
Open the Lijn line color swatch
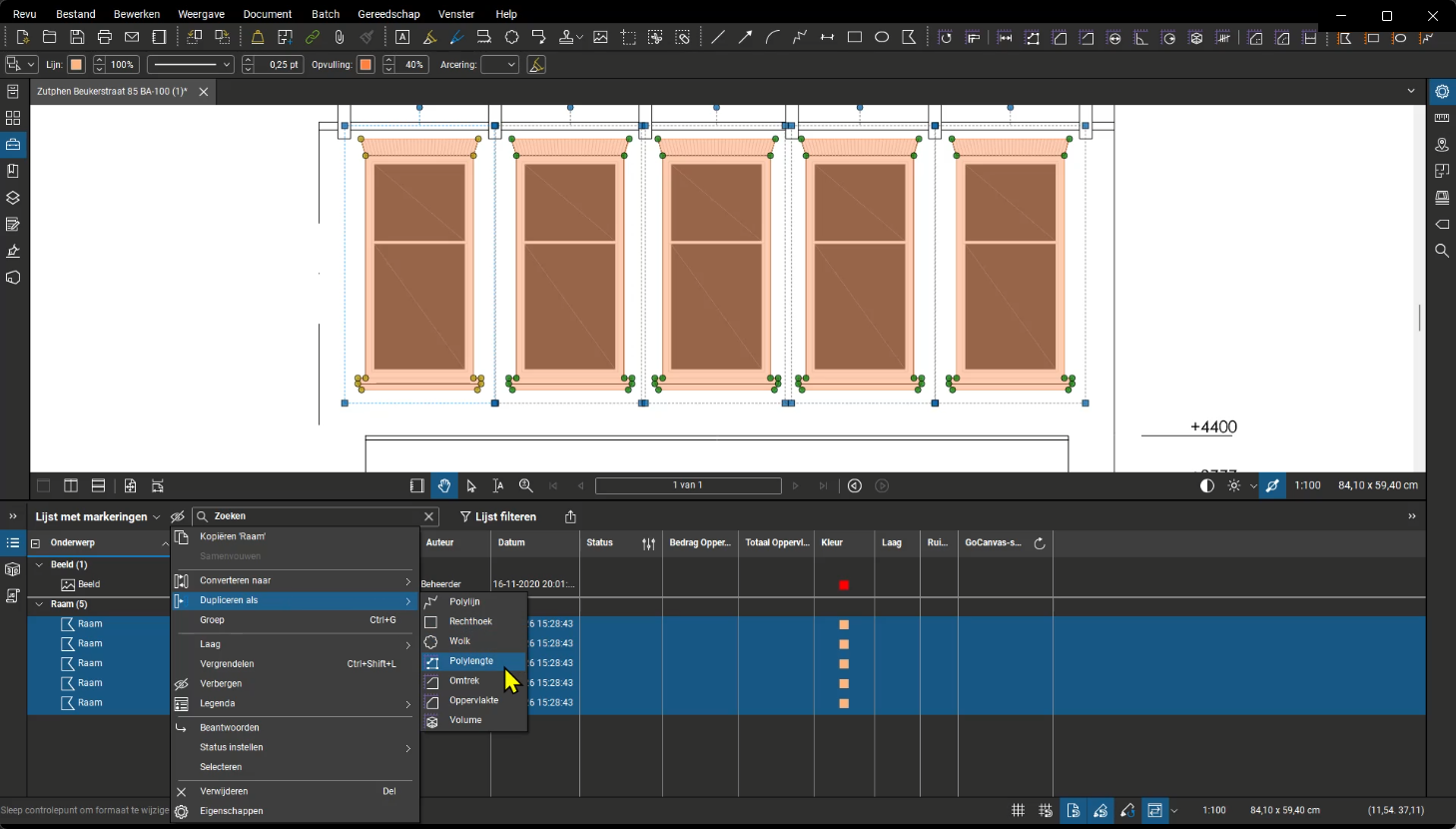(76, 64)
